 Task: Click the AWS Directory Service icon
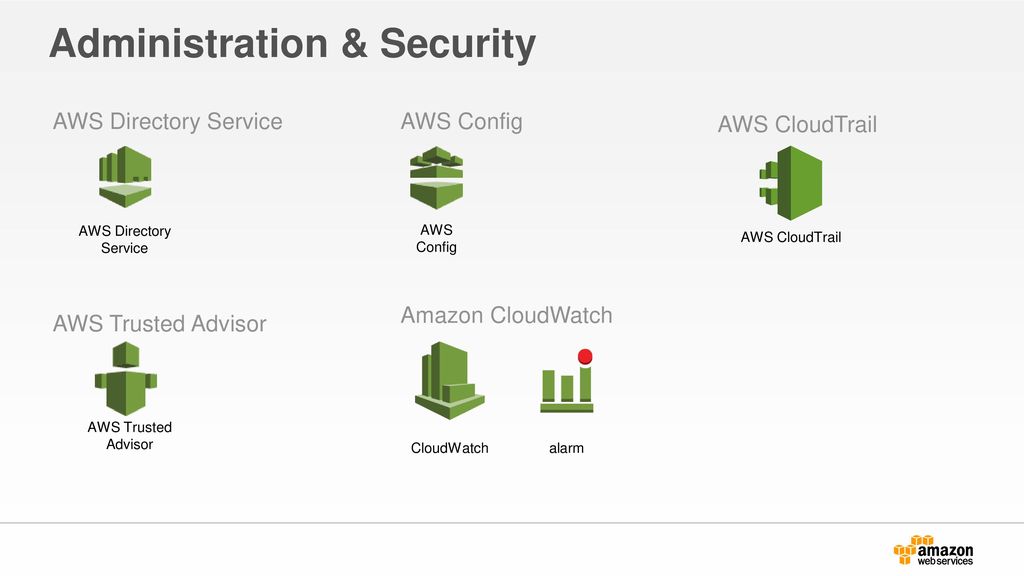coord(125,177)
